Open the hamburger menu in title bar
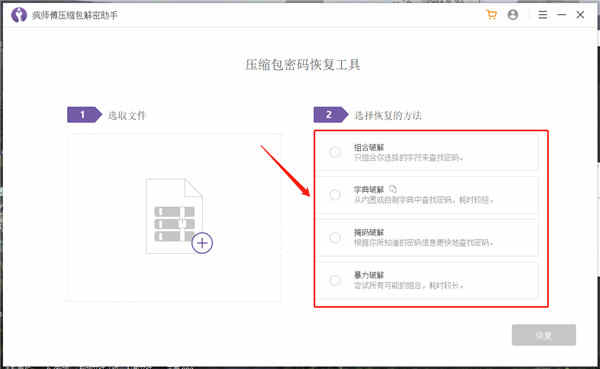This screenshot has height=369, width=600. pos(542,15)
